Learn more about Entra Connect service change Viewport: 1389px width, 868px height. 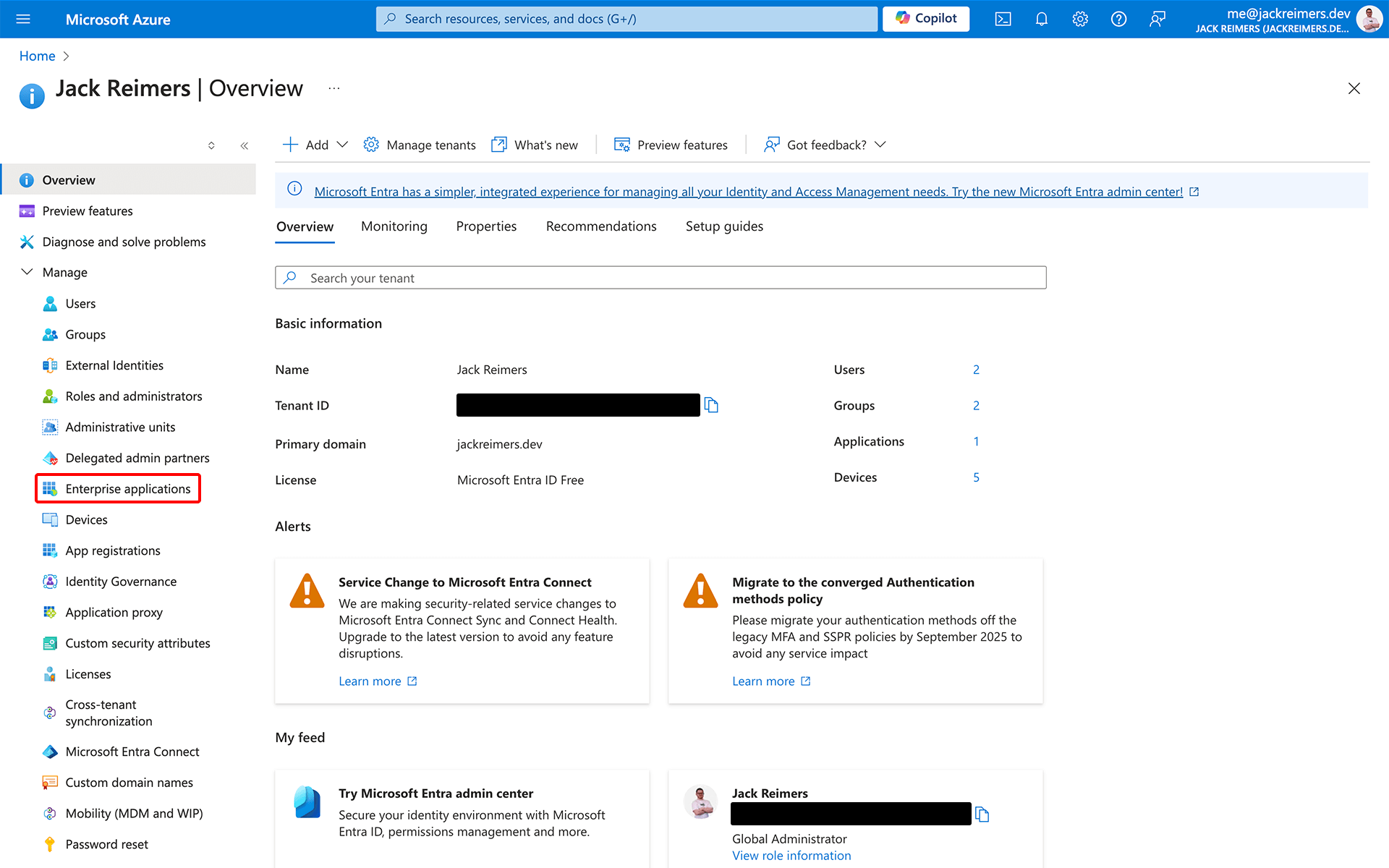(378, 681)
